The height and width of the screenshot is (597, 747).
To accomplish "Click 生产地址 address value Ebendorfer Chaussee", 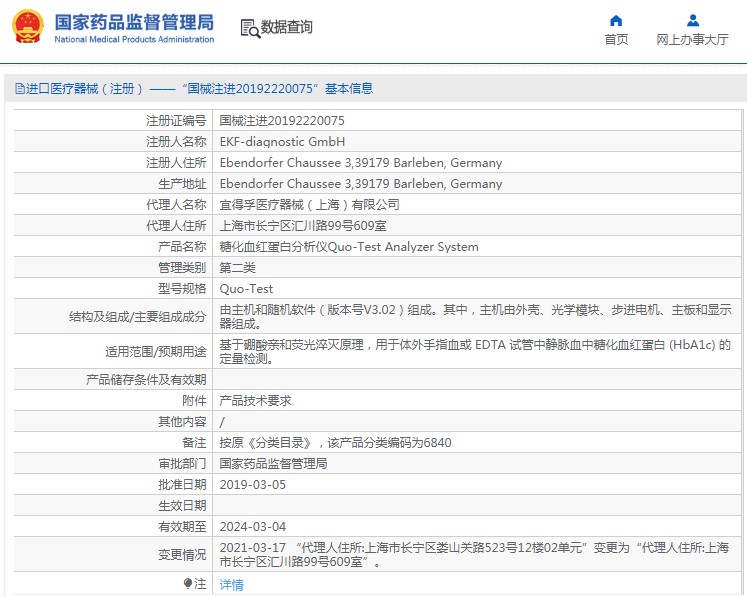I will 361,183.
